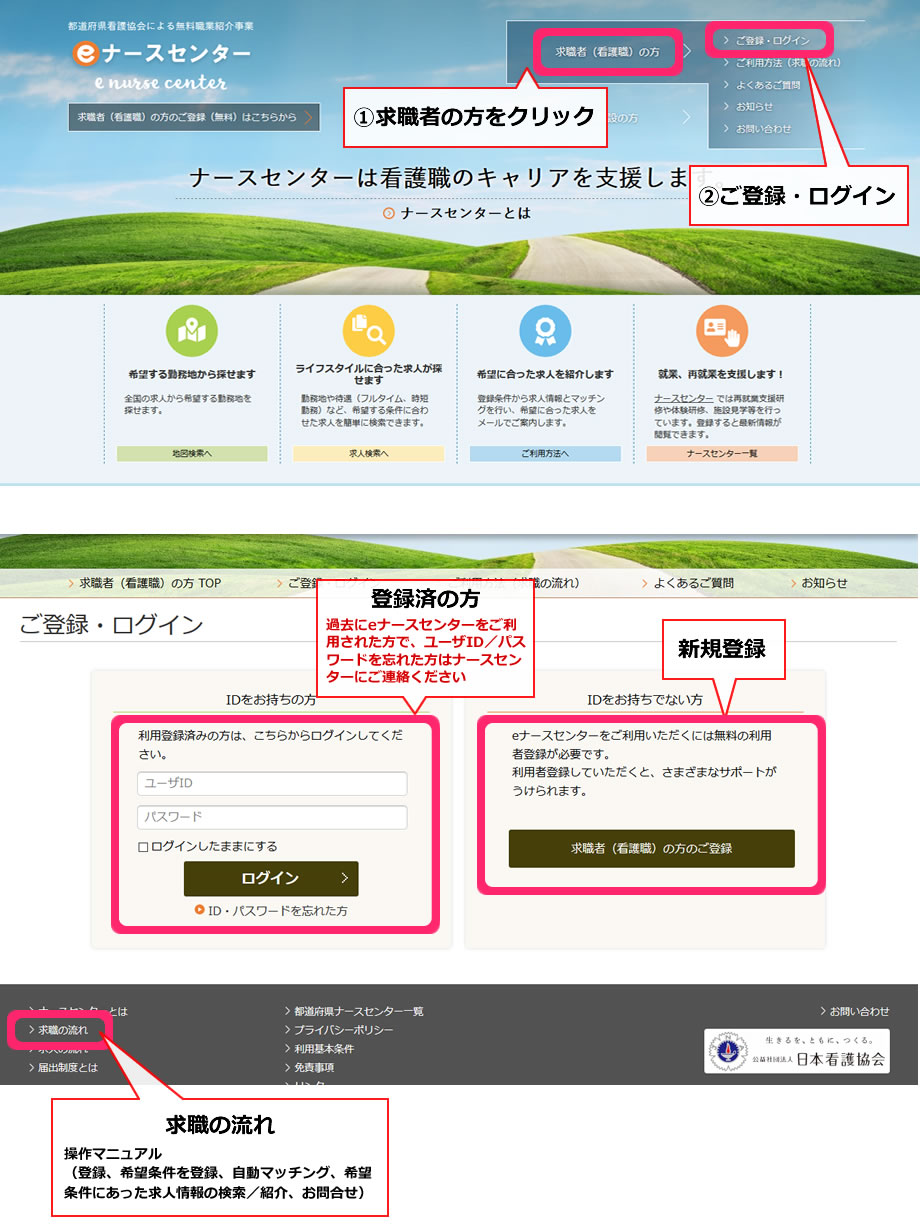Click the yellow document search icon
Image resolution: width=920 pixels, height=1228 pixels.
click(x=368, y=332)
